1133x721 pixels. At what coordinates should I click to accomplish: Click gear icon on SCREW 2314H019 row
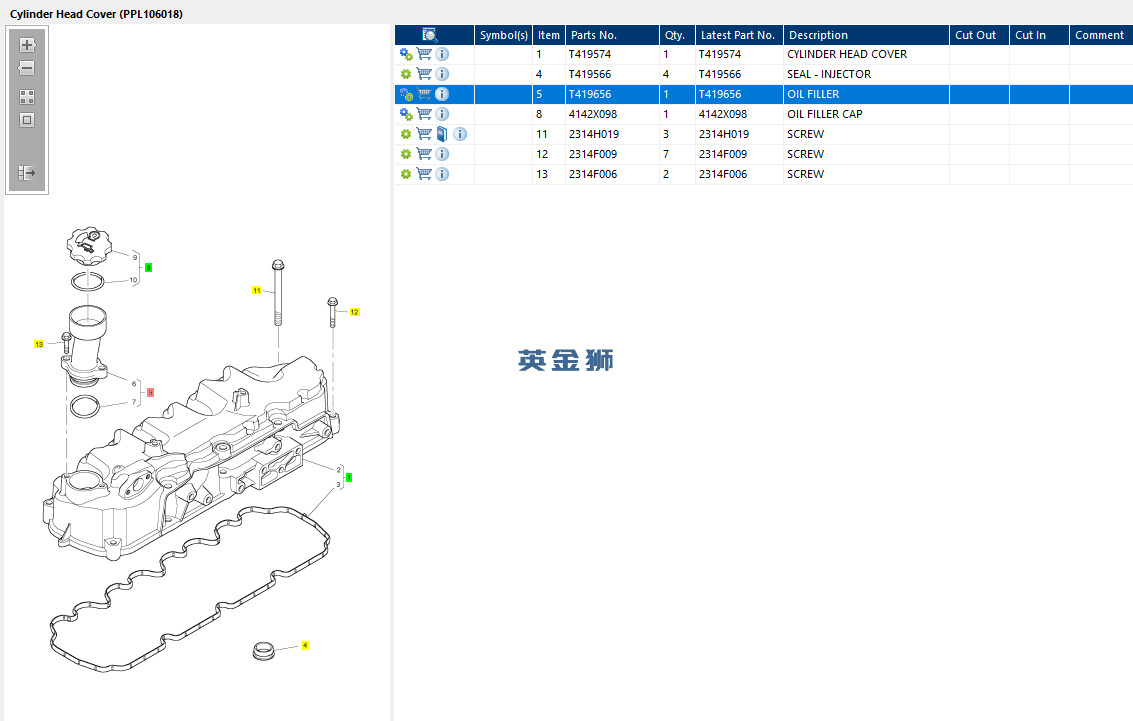(x=406, y=134)
